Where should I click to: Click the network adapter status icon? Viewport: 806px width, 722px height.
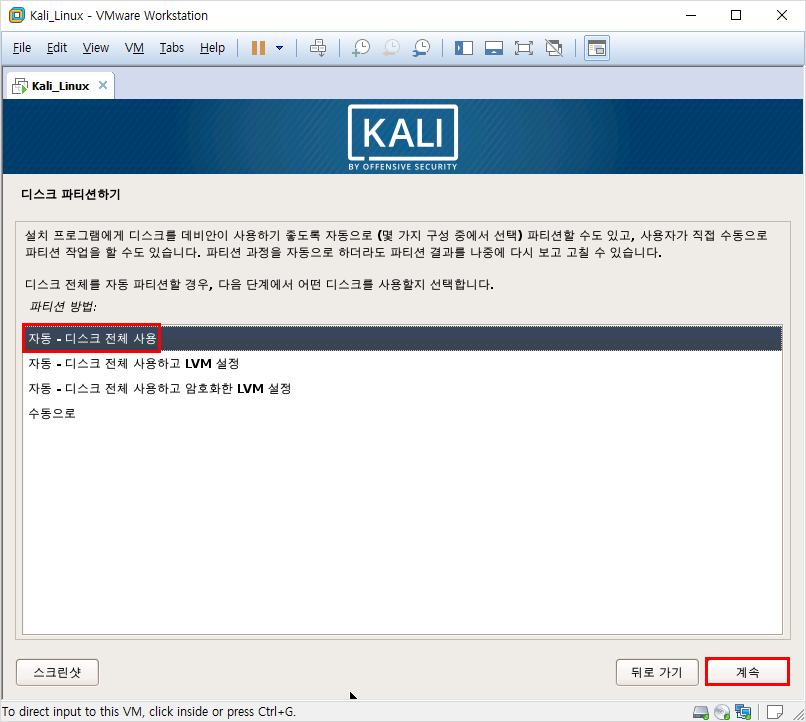tap(743, 712)
